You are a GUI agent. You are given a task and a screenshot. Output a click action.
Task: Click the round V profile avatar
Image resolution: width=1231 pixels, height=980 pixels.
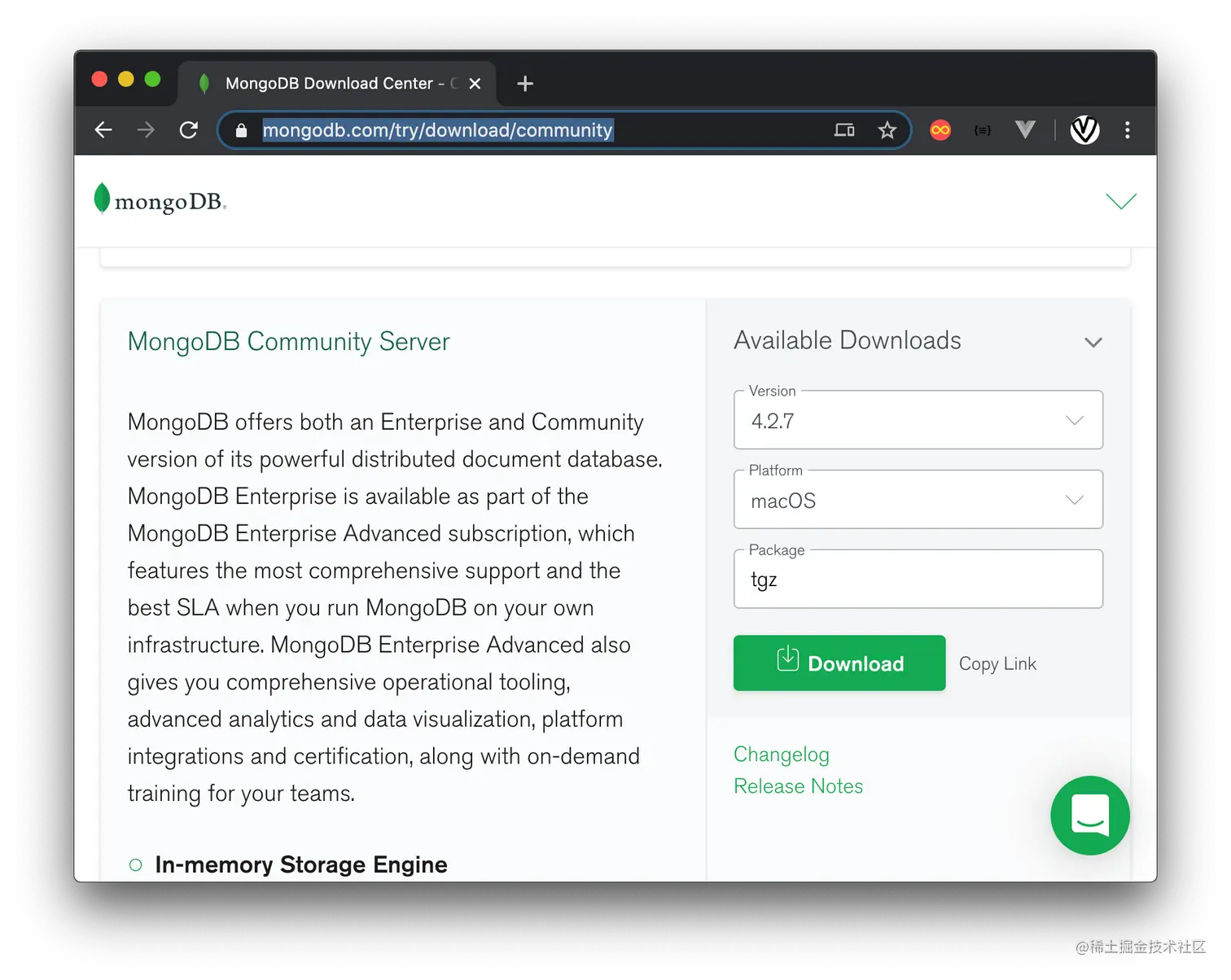click(x=1084, y=130)
